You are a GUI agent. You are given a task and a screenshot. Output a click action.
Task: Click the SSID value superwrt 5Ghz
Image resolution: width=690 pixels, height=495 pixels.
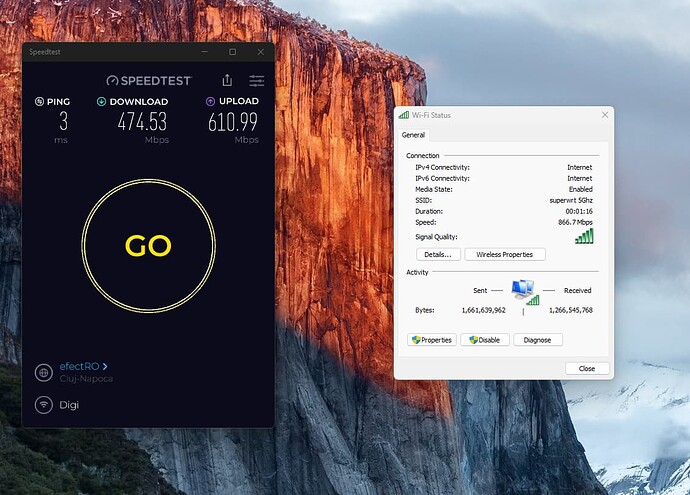coord(571,200)
